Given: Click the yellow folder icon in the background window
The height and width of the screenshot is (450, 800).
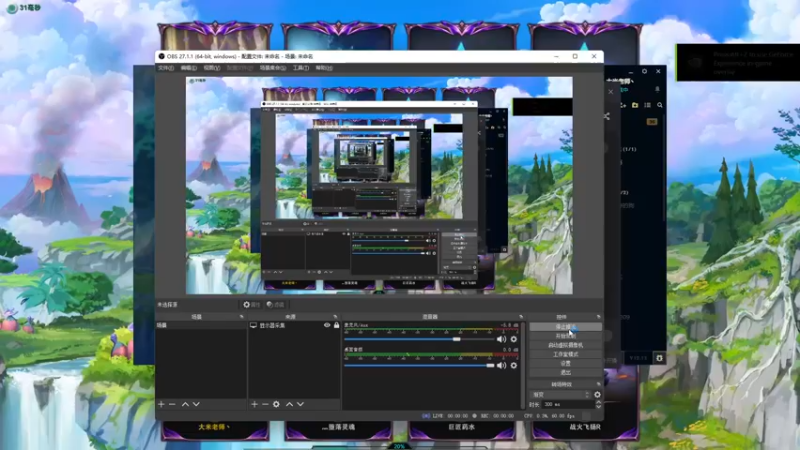Looking at the screenshot, I should [635, 105].
